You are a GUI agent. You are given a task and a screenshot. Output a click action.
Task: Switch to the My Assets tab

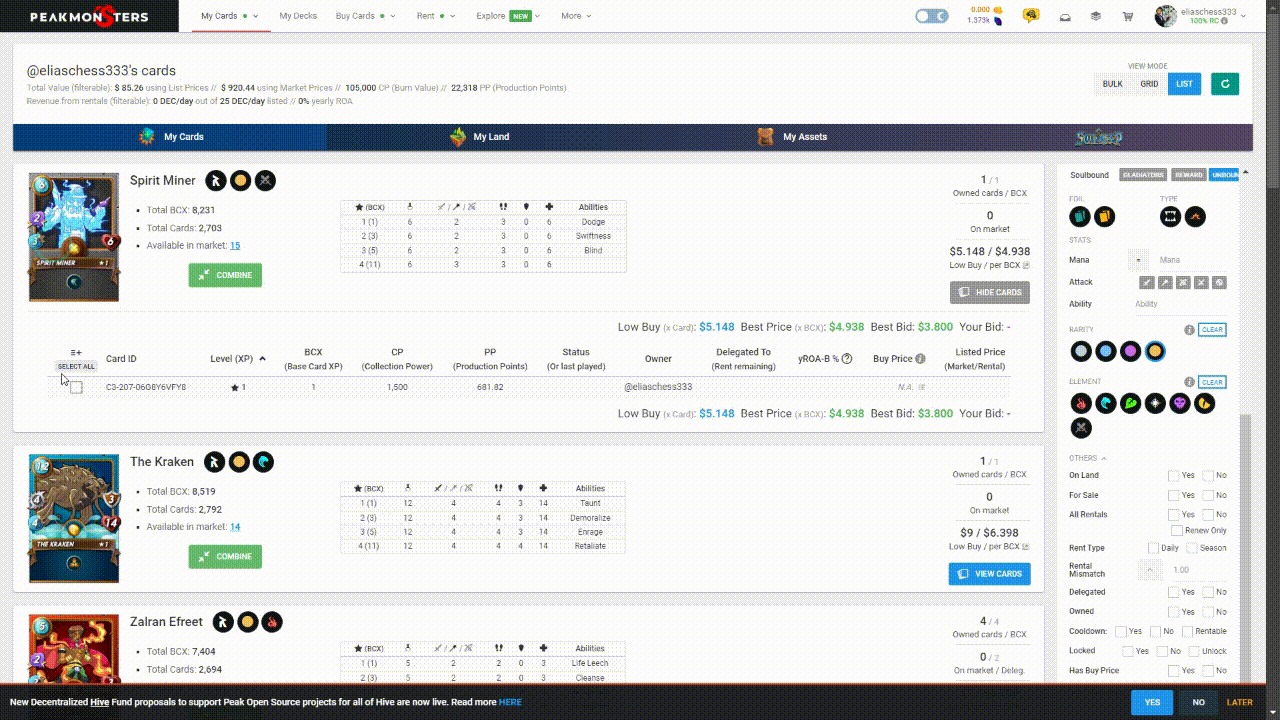click(x=792, y=137)
